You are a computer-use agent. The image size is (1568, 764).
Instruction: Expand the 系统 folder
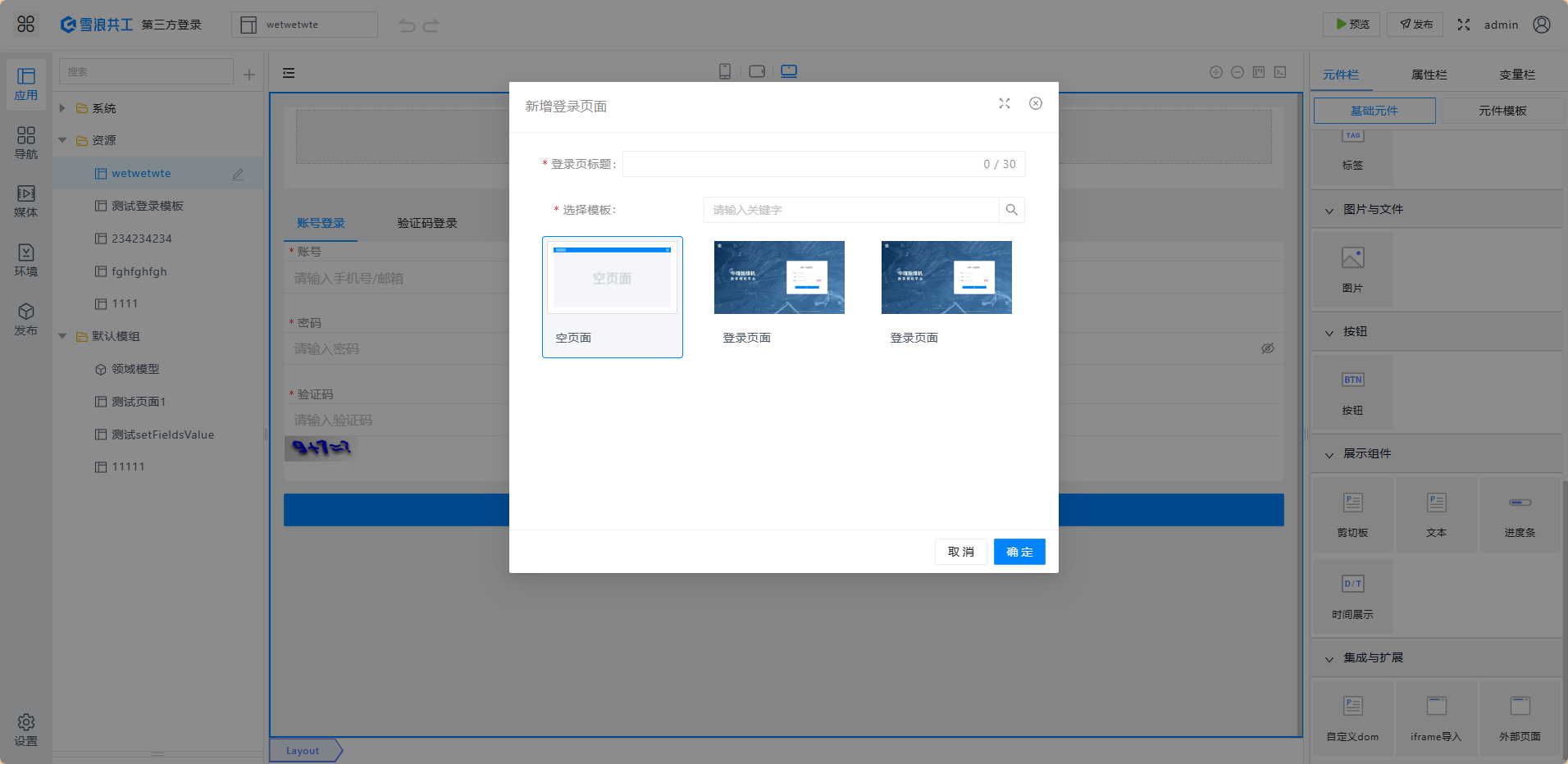point(62,108)
